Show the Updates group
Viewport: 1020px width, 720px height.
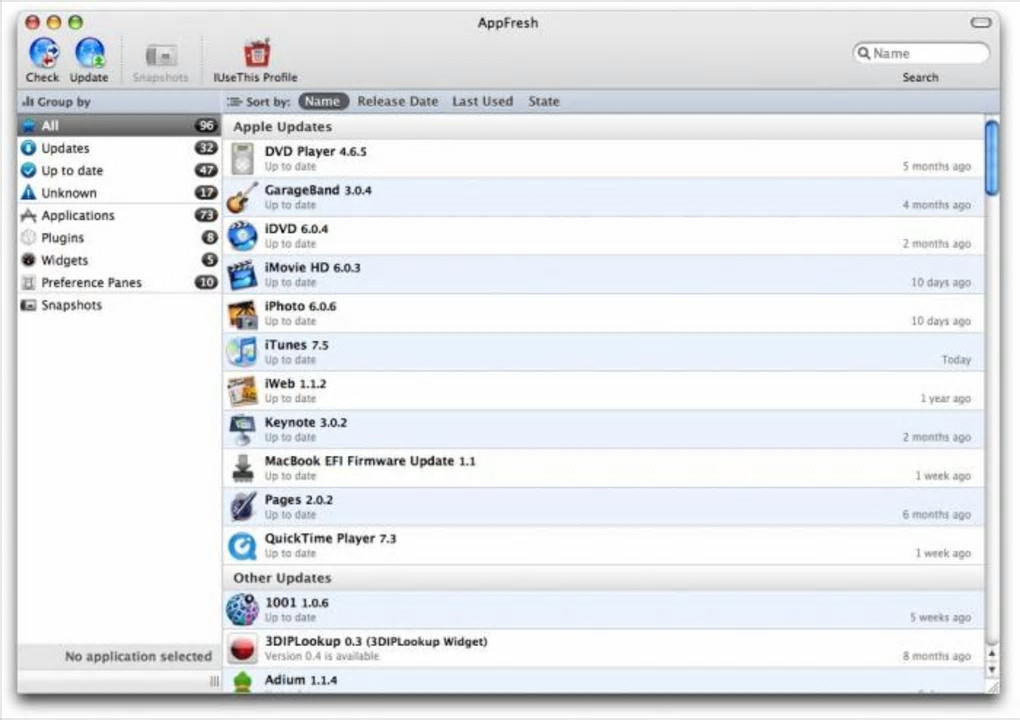[120, 148]
